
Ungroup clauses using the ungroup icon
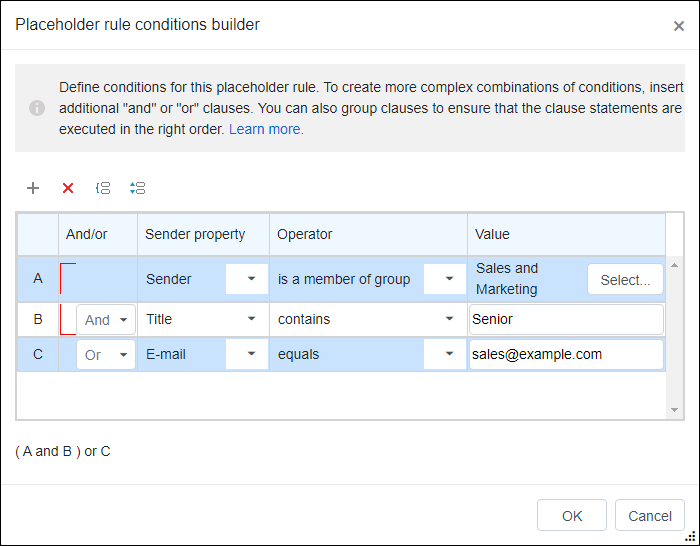[x=138, y=188]
